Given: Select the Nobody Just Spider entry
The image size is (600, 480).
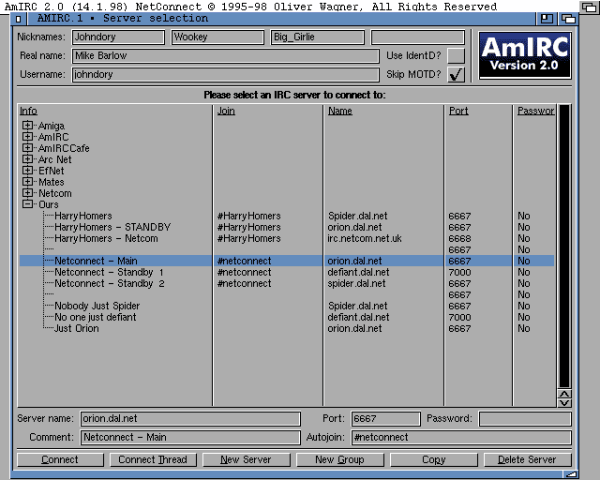Looking at the screenshot, I should [287, 306].
